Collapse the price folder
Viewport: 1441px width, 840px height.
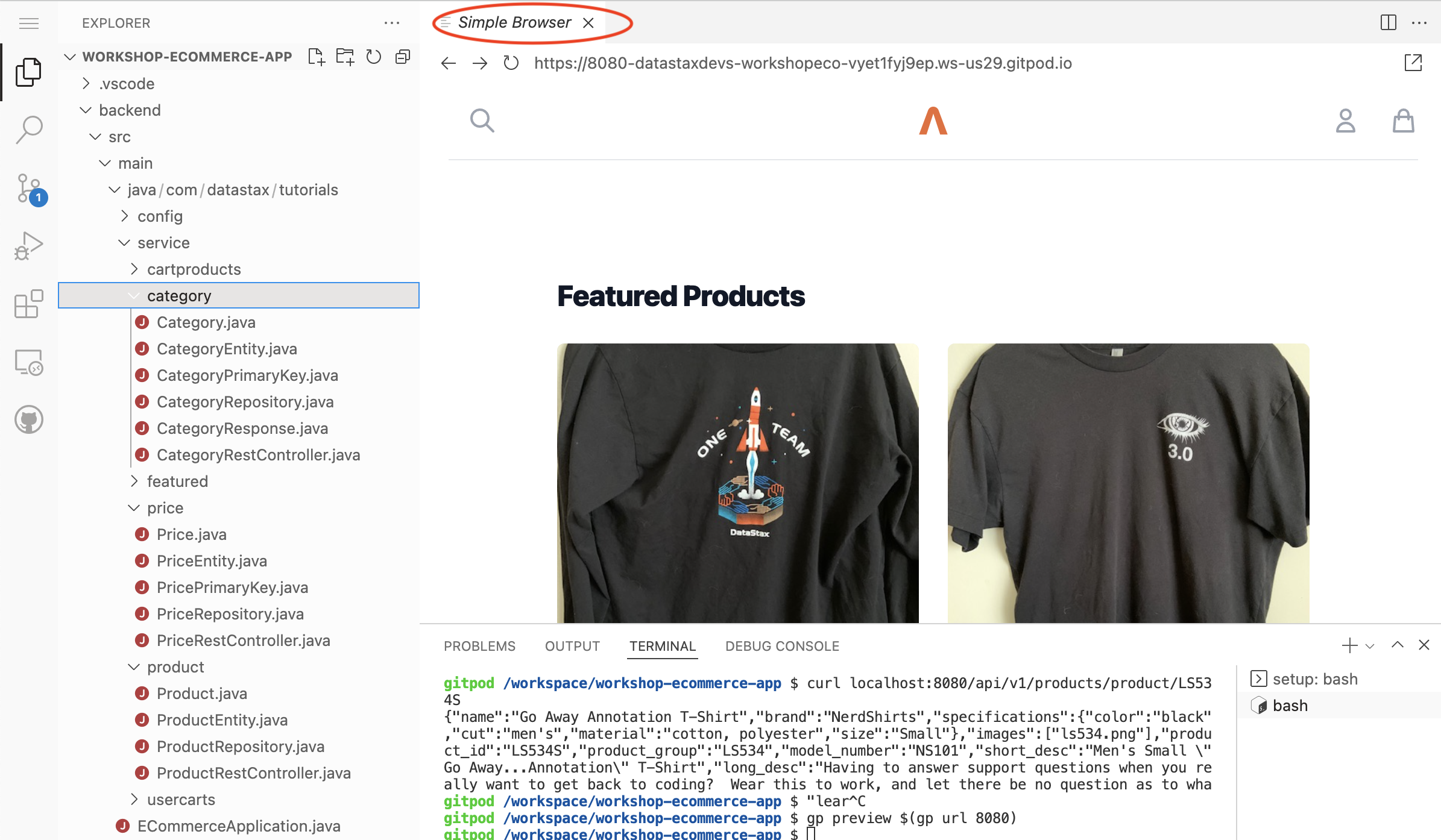(x=165, y=508)
